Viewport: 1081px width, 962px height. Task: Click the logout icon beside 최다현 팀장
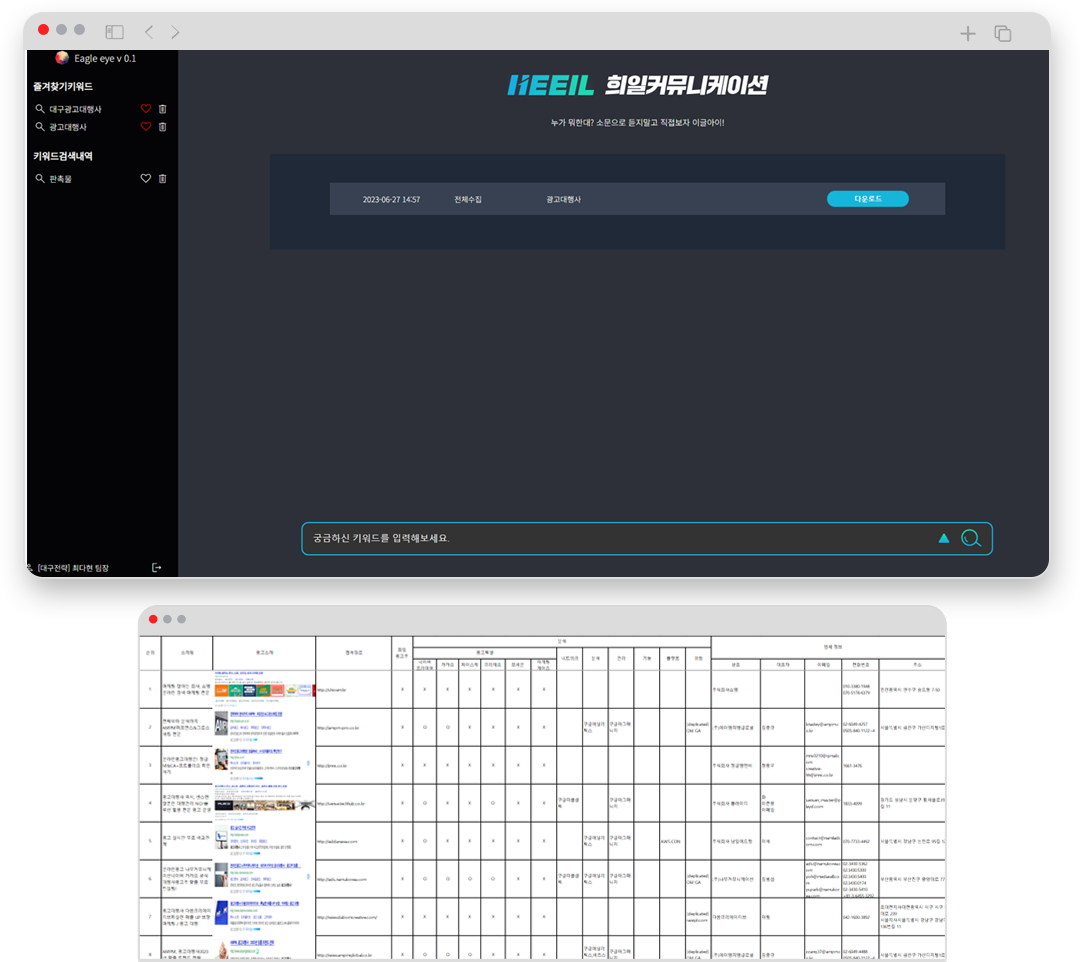pos(157,568)
